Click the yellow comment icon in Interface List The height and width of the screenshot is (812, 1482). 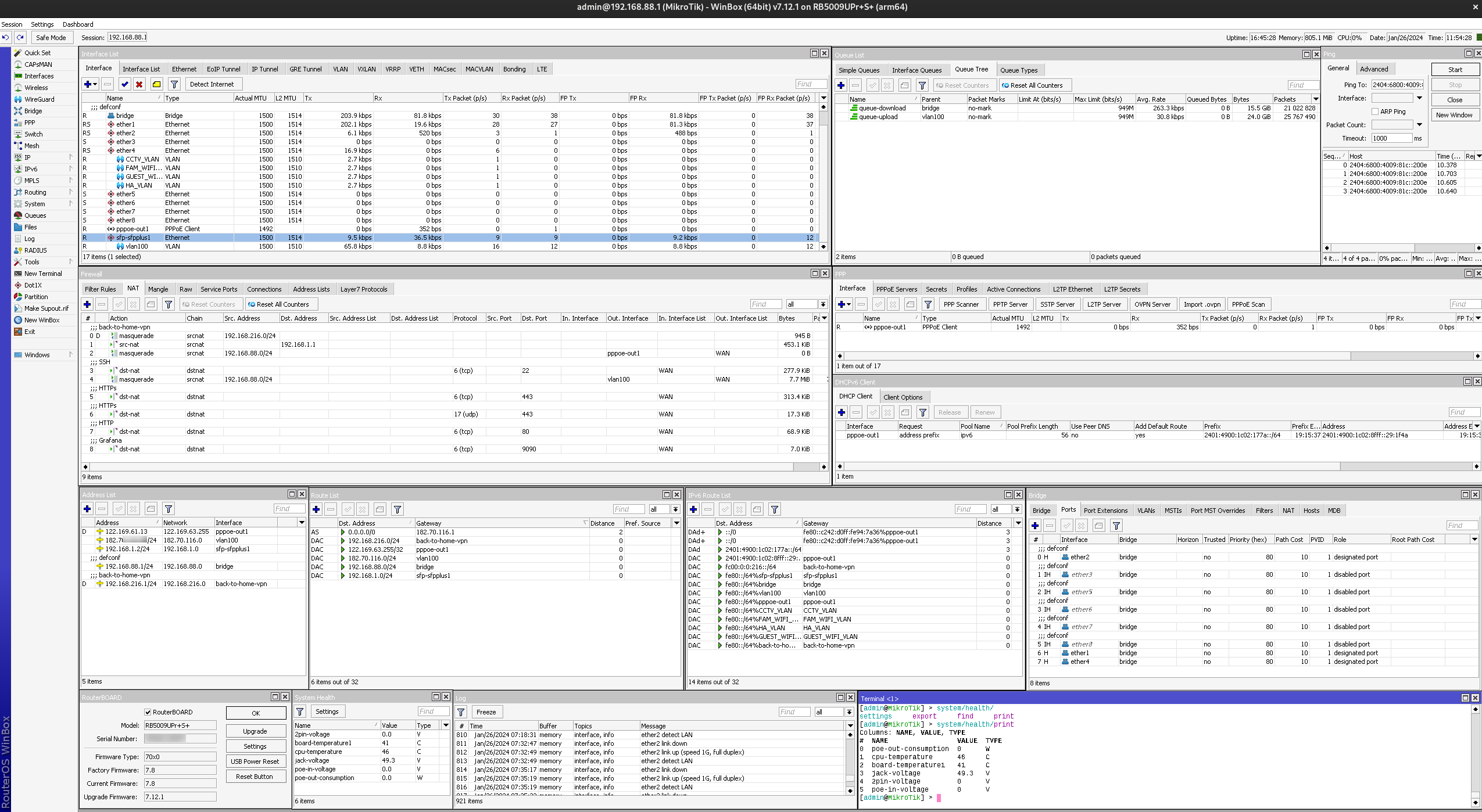coord(157,84)
